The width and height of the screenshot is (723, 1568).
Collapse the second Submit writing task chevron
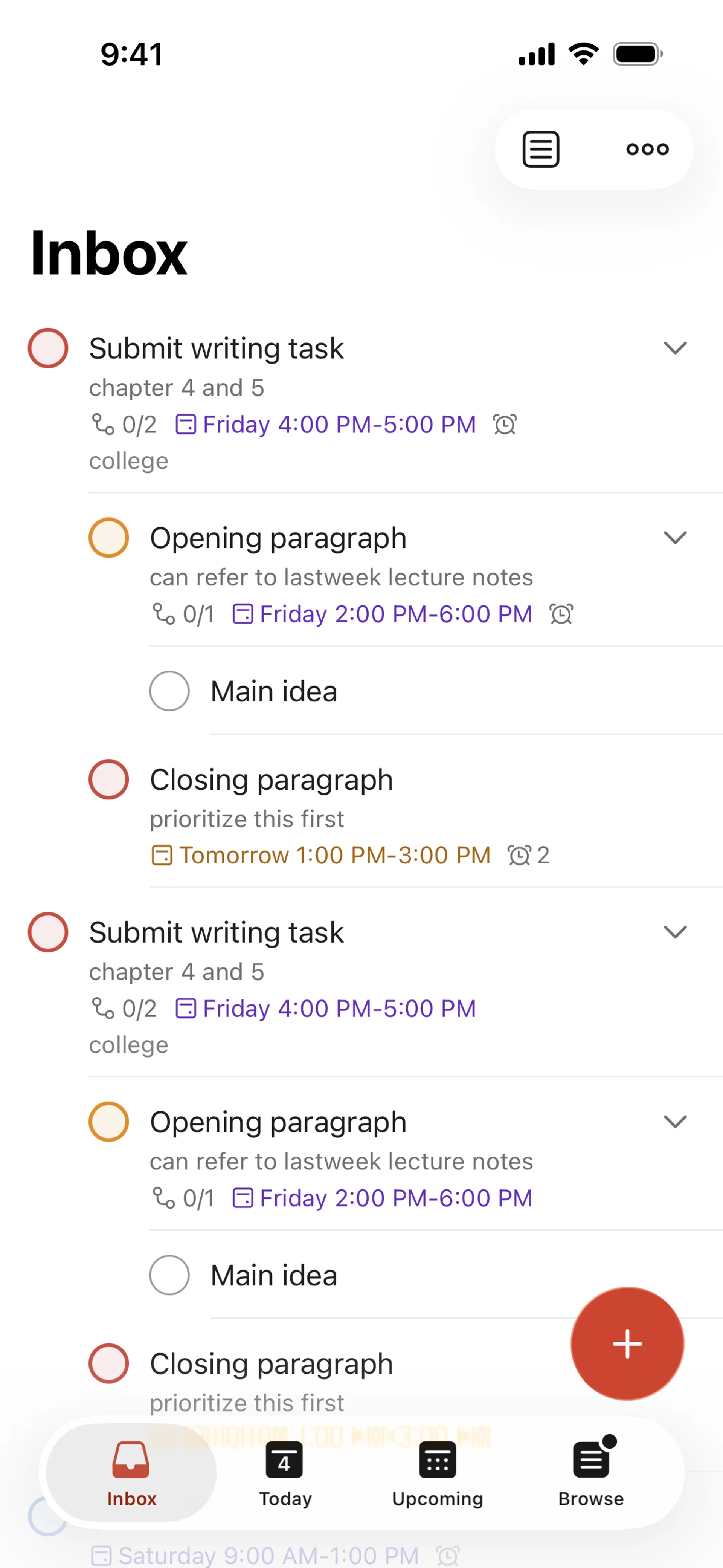[x=675, y=932]
